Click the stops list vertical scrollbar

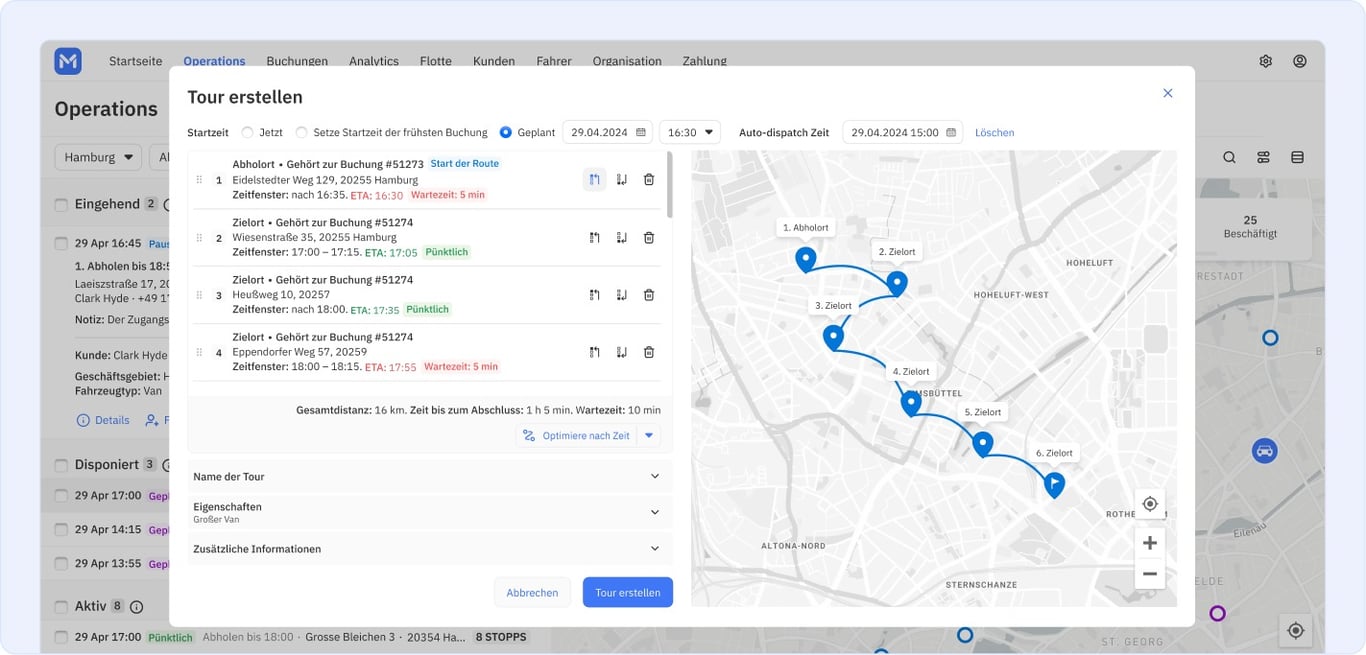point(670,186)
